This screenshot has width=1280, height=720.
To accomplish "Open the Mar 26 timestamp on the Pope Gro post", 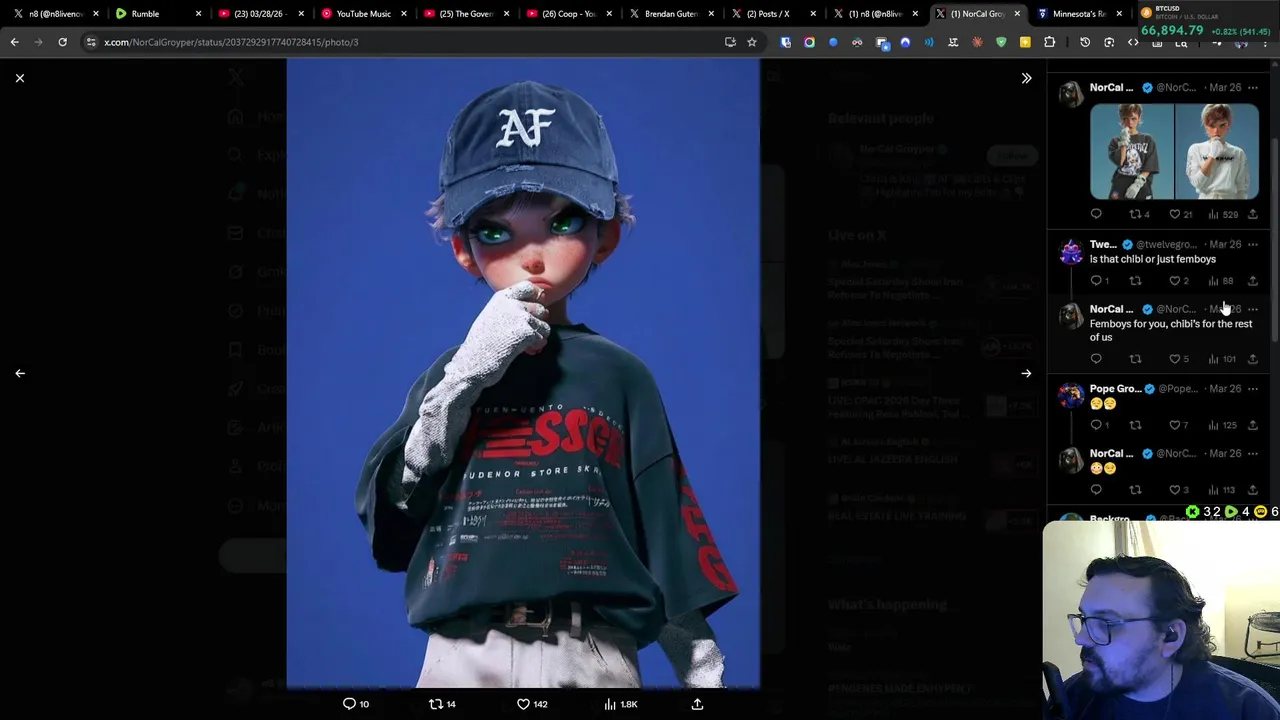I will (x=1225, y=389).
